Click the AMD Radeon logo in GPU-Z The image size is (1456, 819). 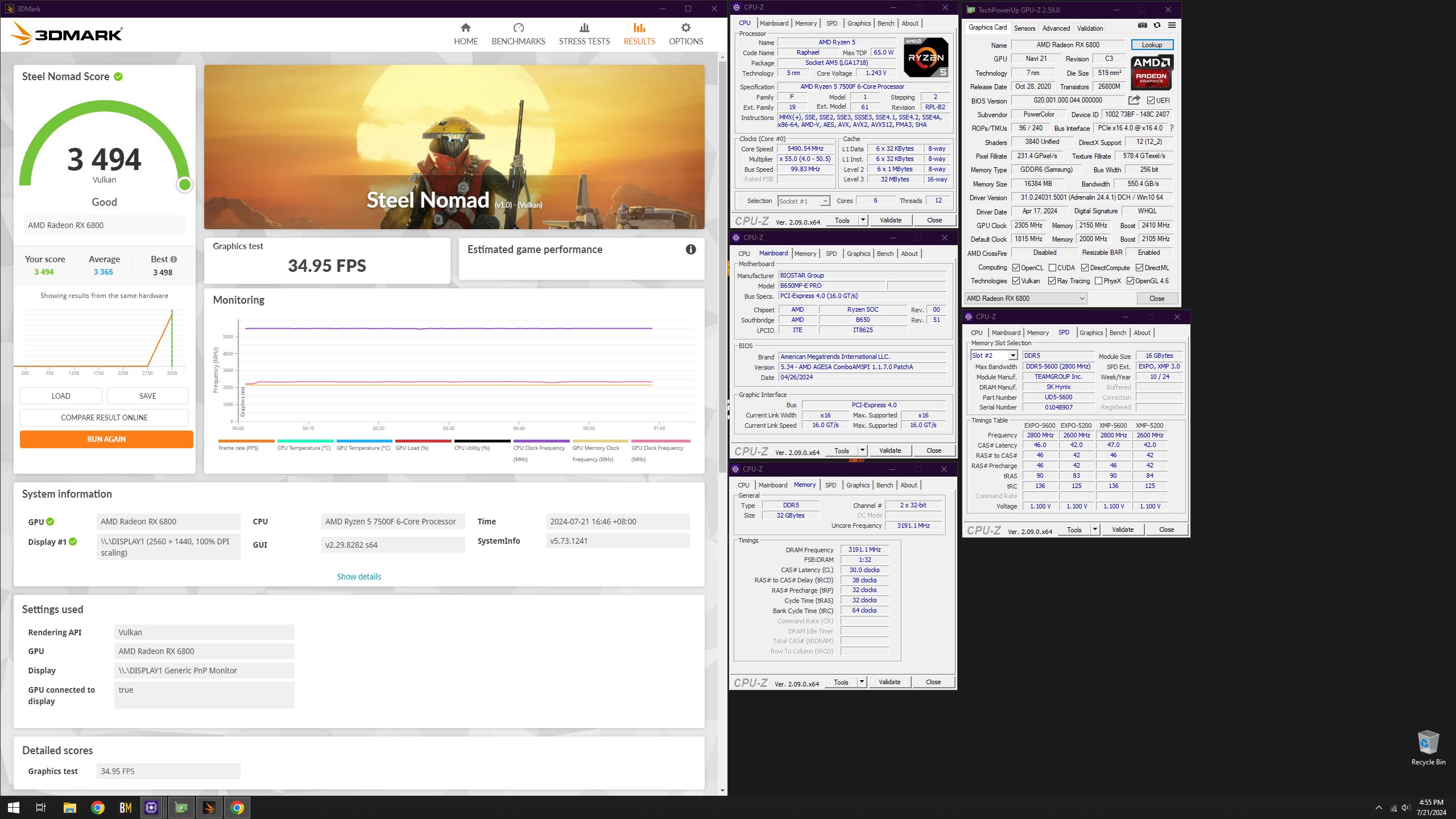1151,72
